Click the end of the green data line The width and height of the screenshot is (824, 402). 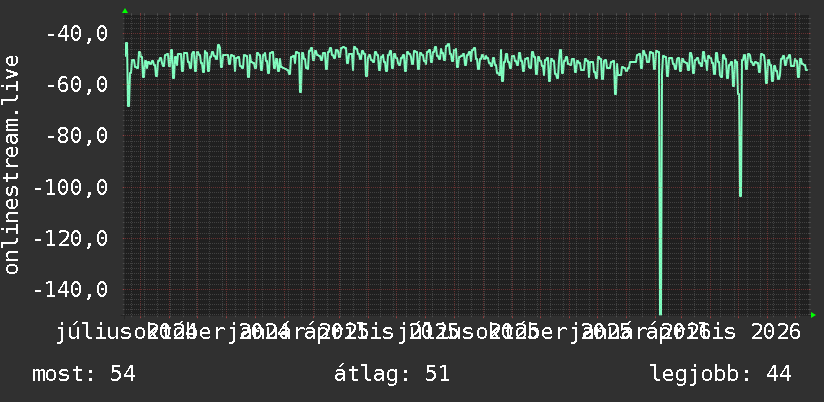click(x=807, y=70)
